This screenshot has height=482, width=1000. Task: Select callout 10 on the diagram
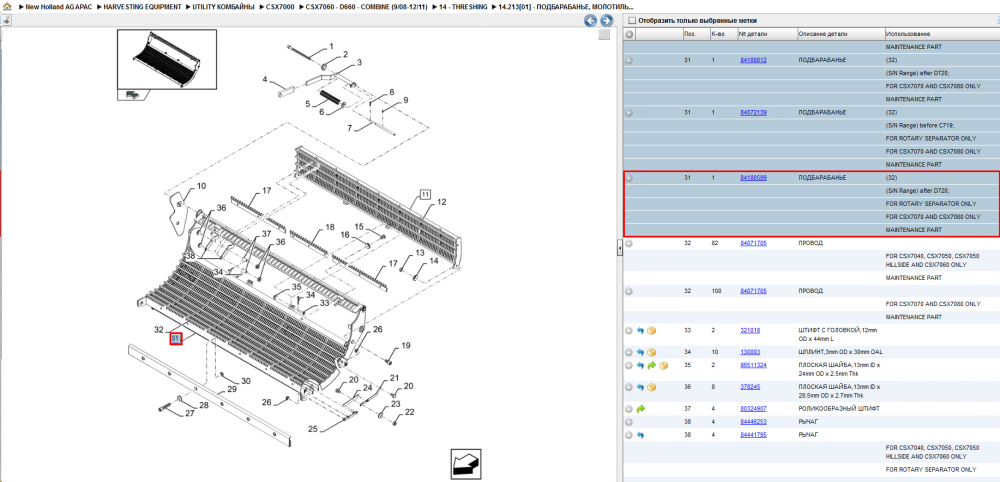pyautogui.click(x=201, y=186)
